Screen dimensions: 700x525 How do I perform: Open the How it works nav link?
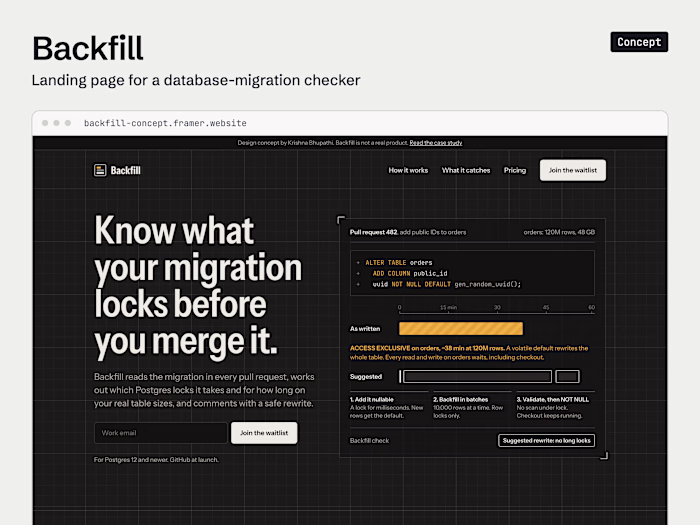408,170
